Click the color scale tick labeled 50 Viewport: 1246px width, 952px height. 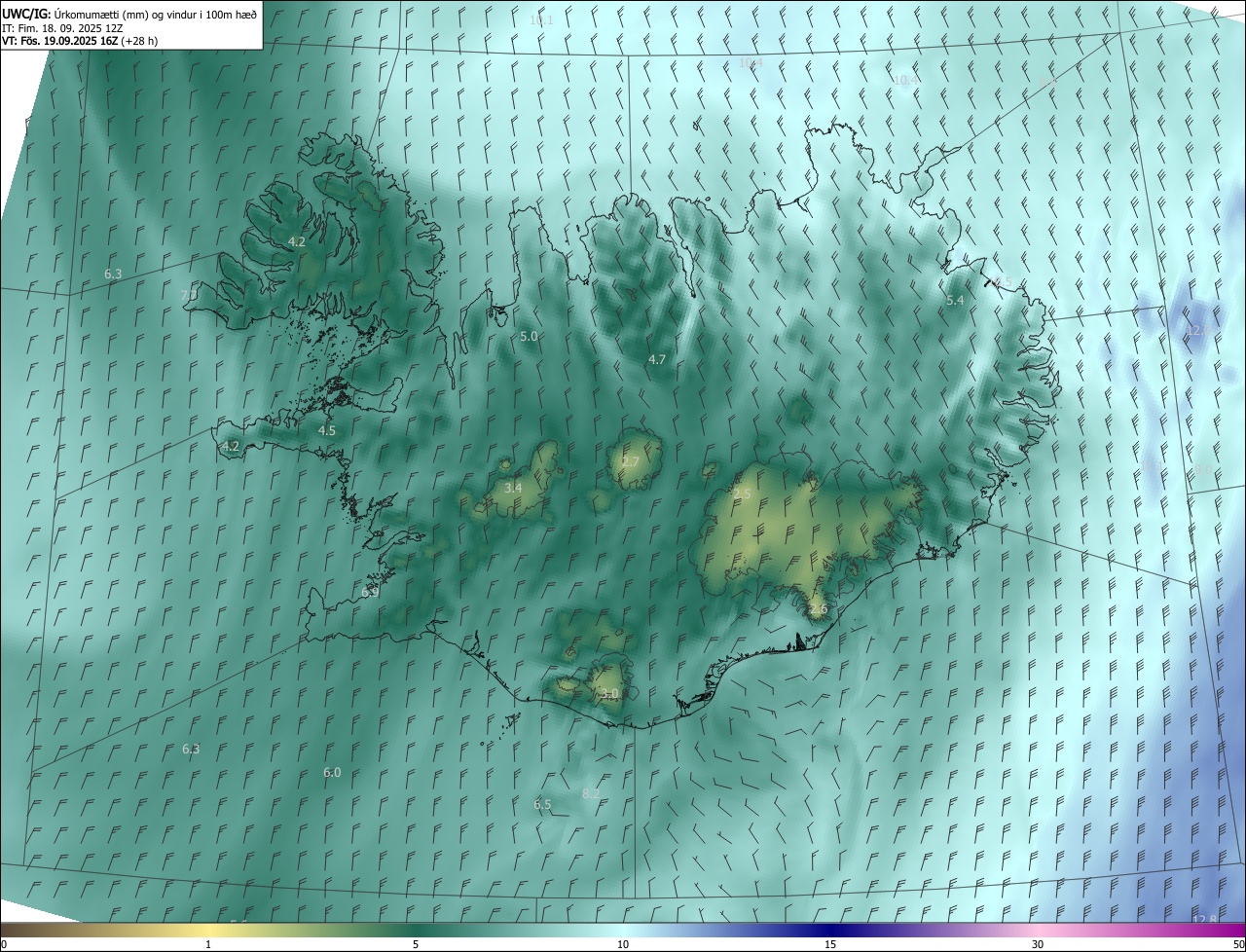[1238, 944]
